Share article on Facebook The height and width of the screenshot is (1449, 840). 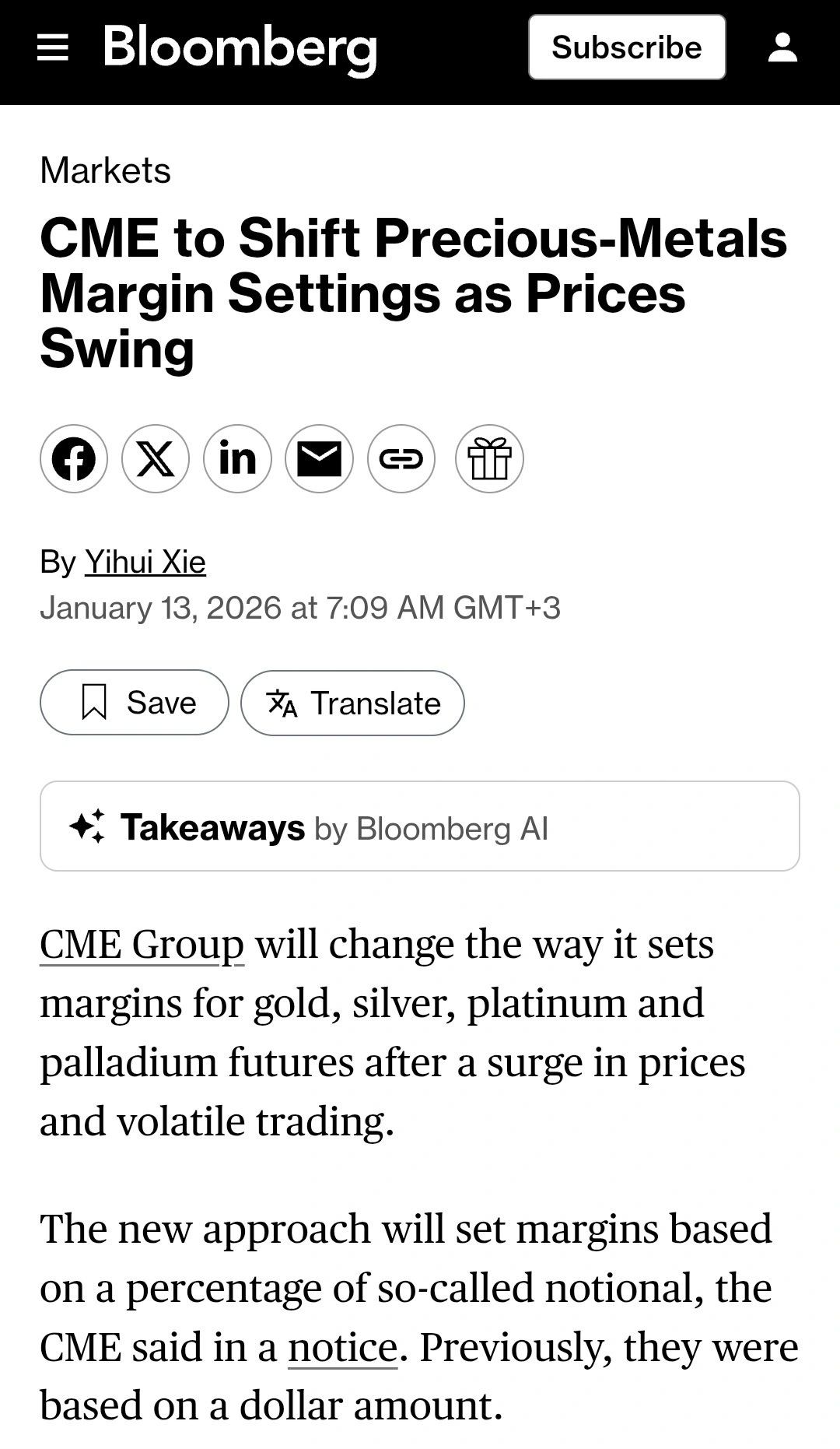point(74,458)
